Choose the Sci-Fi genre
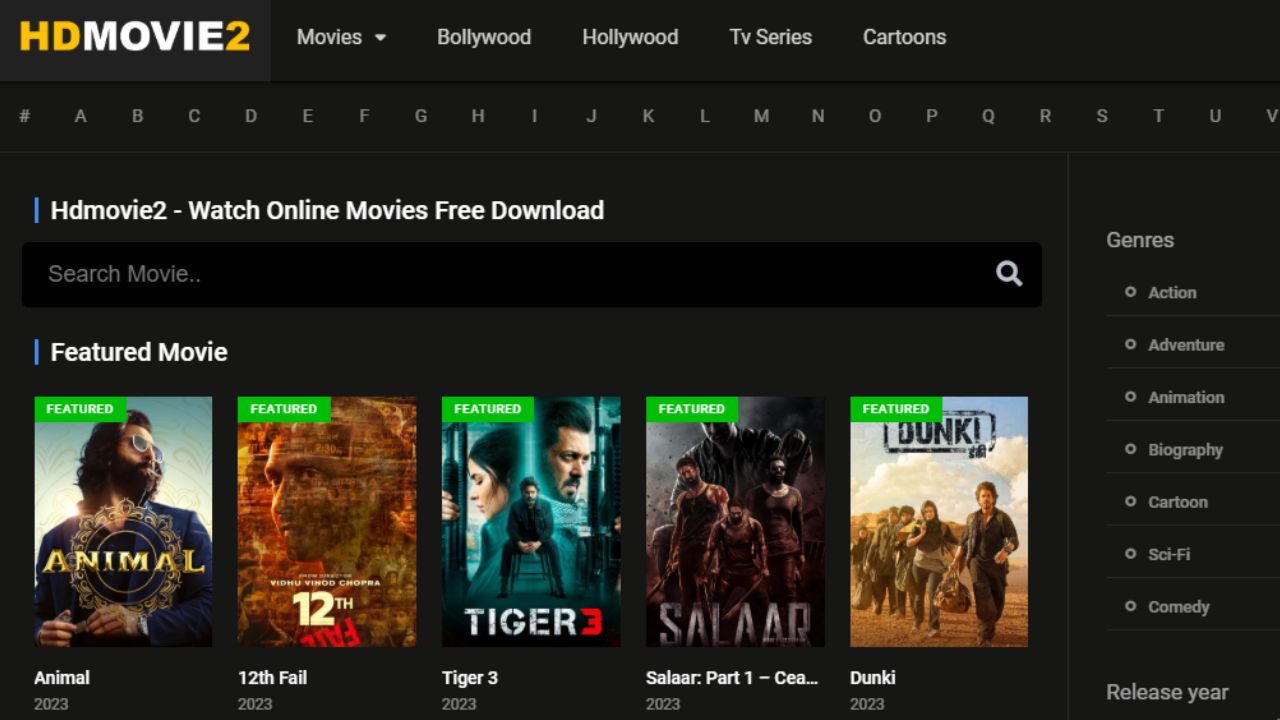 (x=1169, y=554)
